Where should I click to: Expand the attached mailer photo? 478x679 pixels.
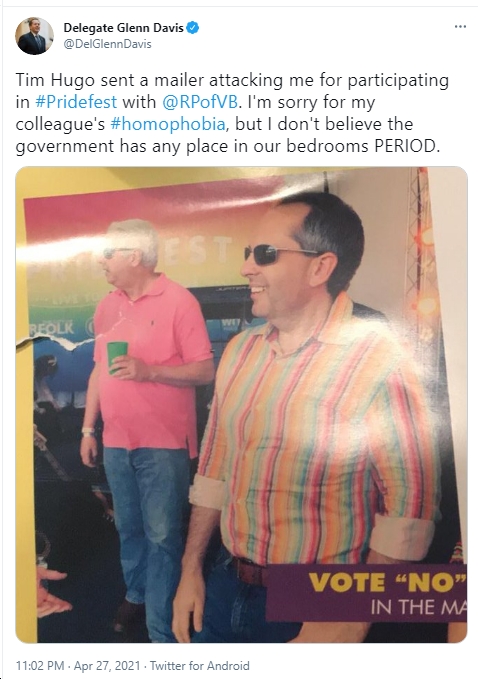coord(242,405)
